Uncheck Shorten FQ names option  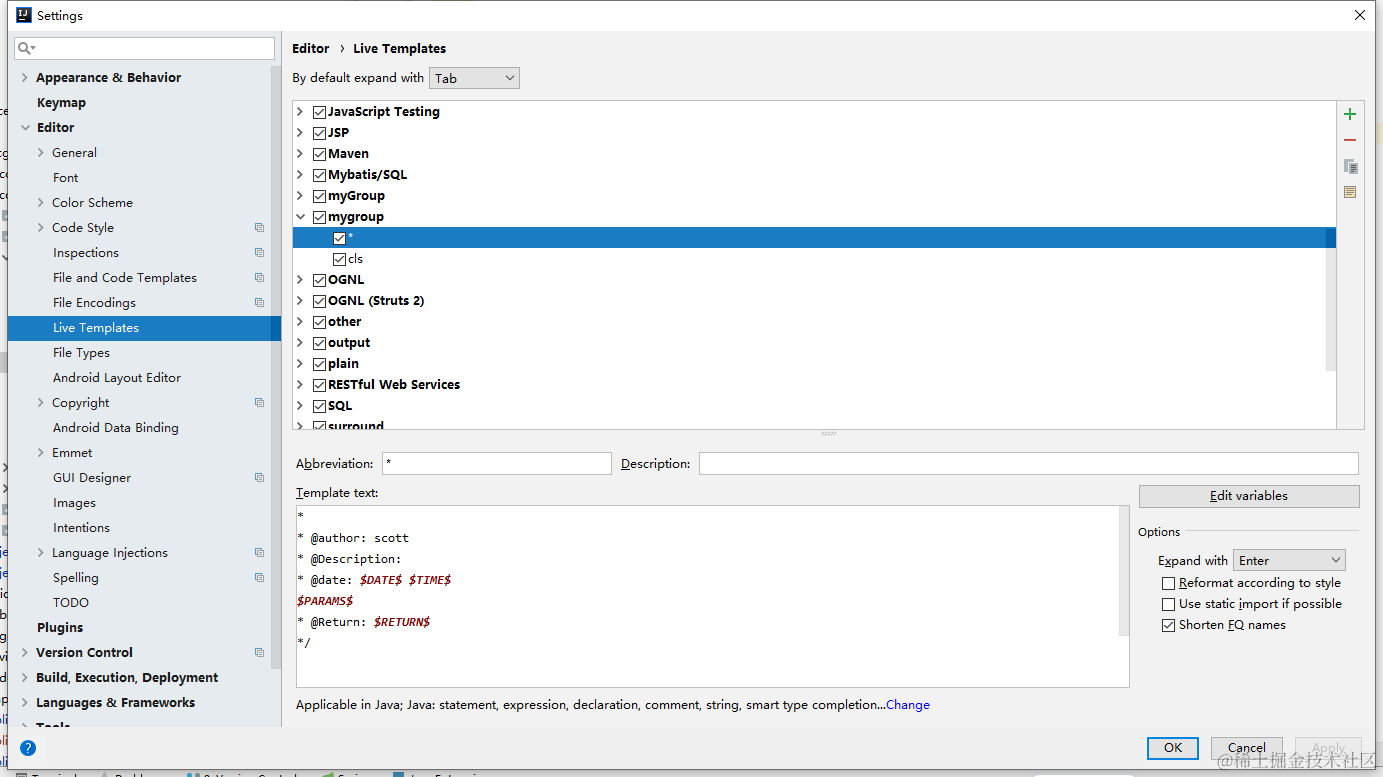click(1168, 625)
